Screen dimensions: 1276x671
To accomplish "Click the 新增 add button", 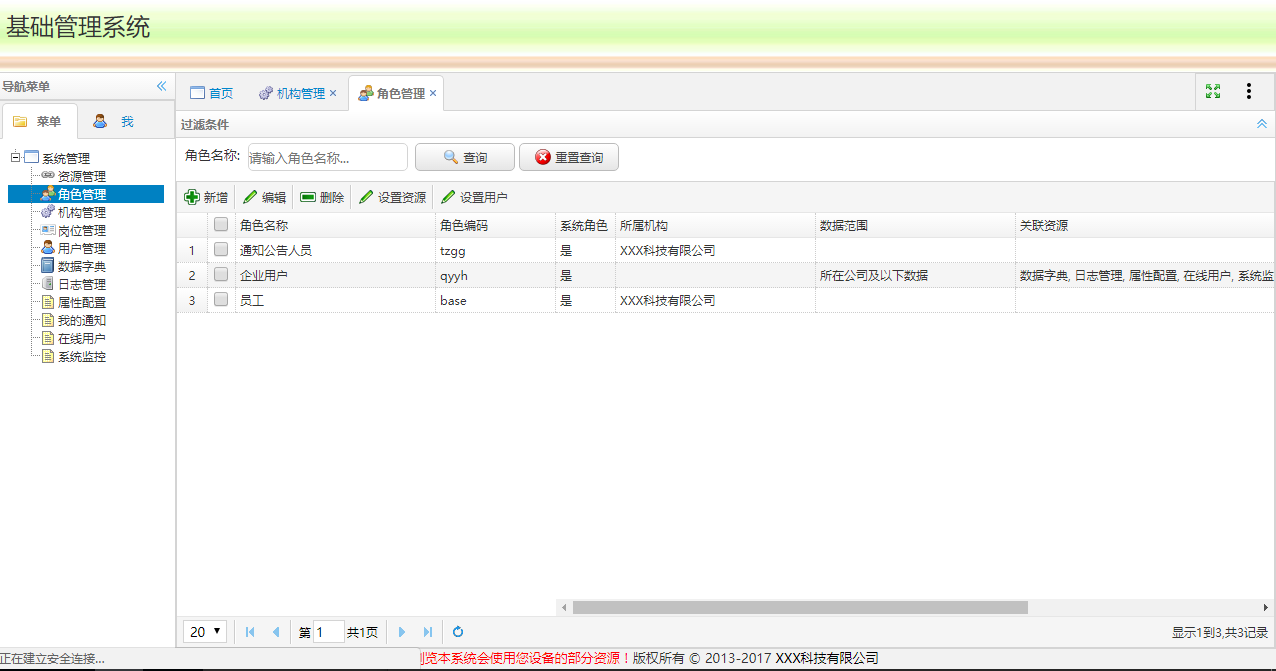I will [206, 198].
